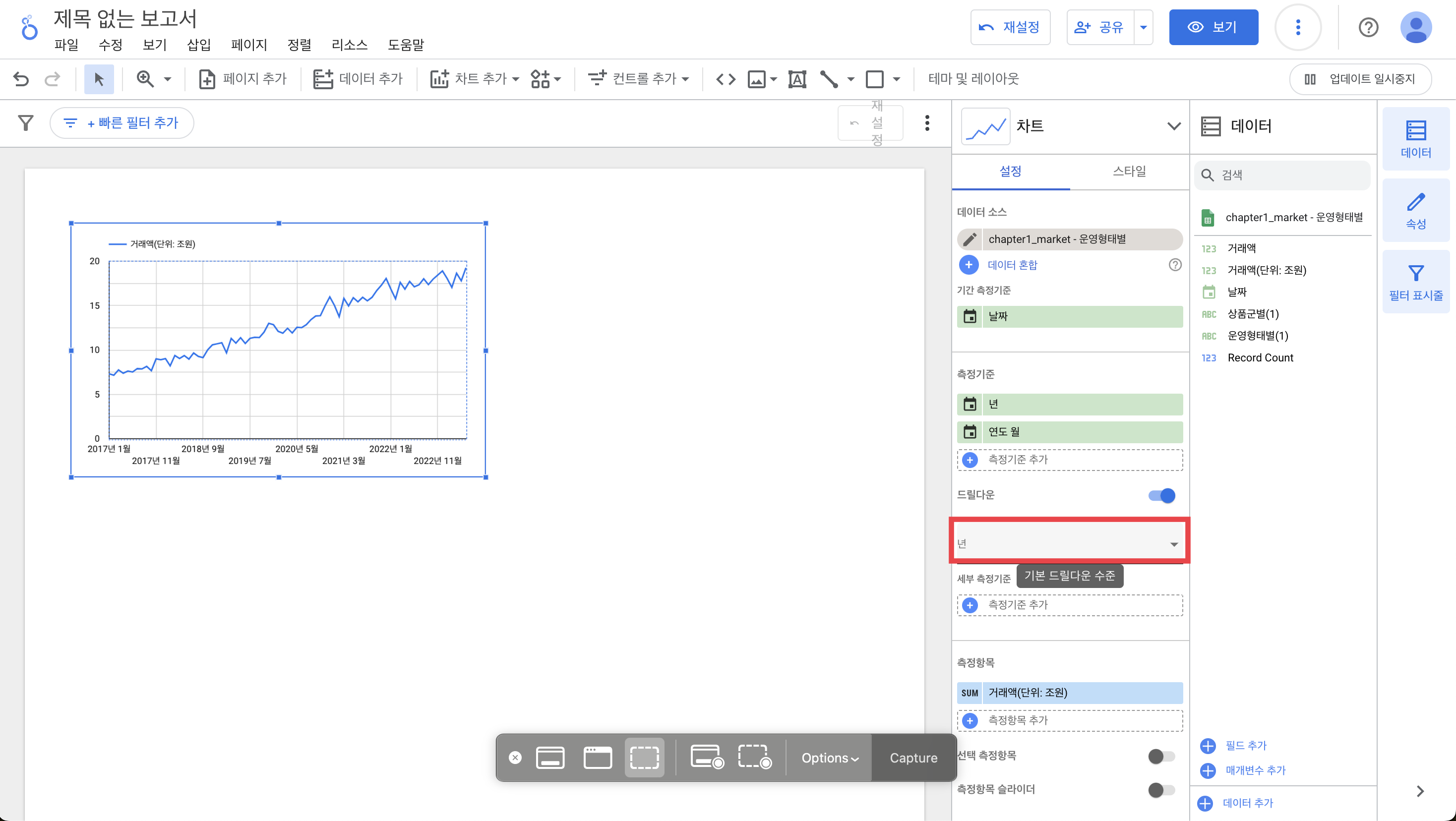Click the 필드 추가 link
The height and width of the screenshot is (821, 1456).
tap(1245, 745)
